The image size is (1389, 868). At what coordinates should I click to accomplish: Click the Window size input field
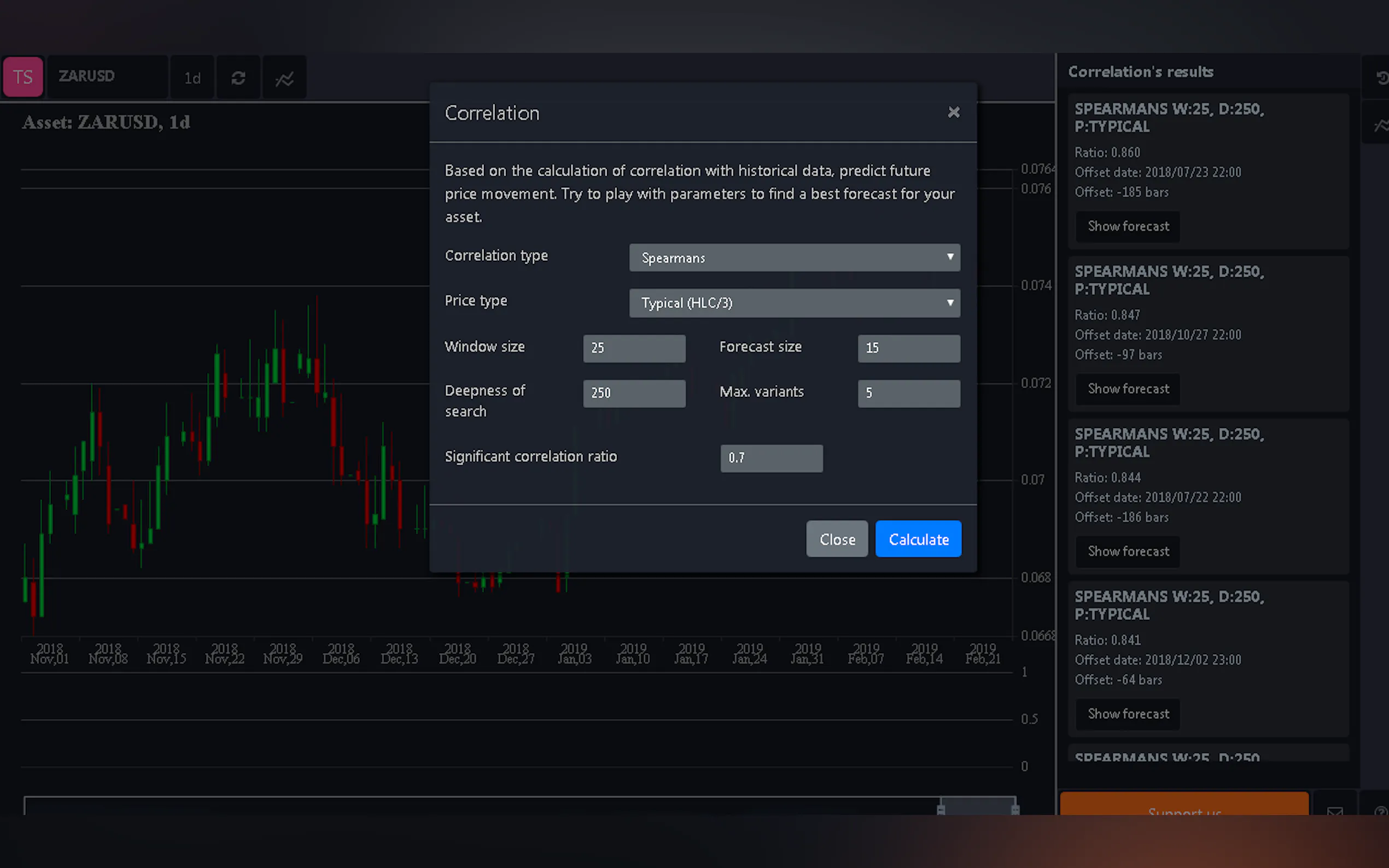634,348
